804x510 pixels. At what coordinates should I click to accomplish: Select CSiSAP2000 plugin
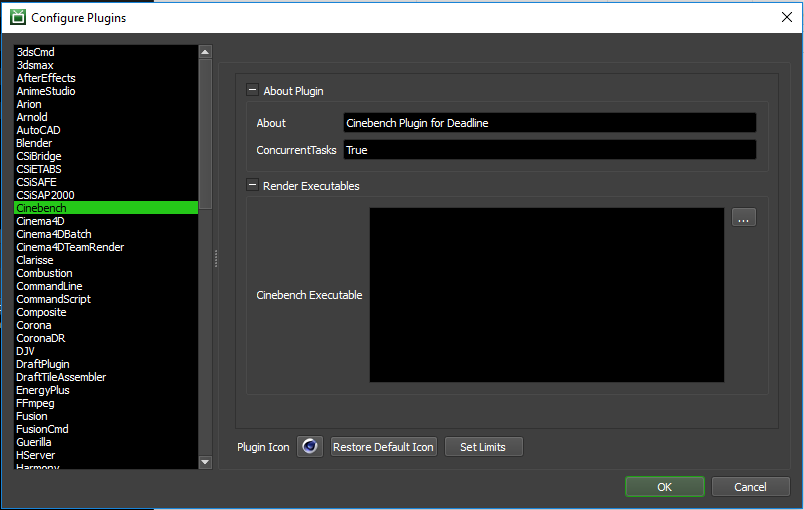106,195
